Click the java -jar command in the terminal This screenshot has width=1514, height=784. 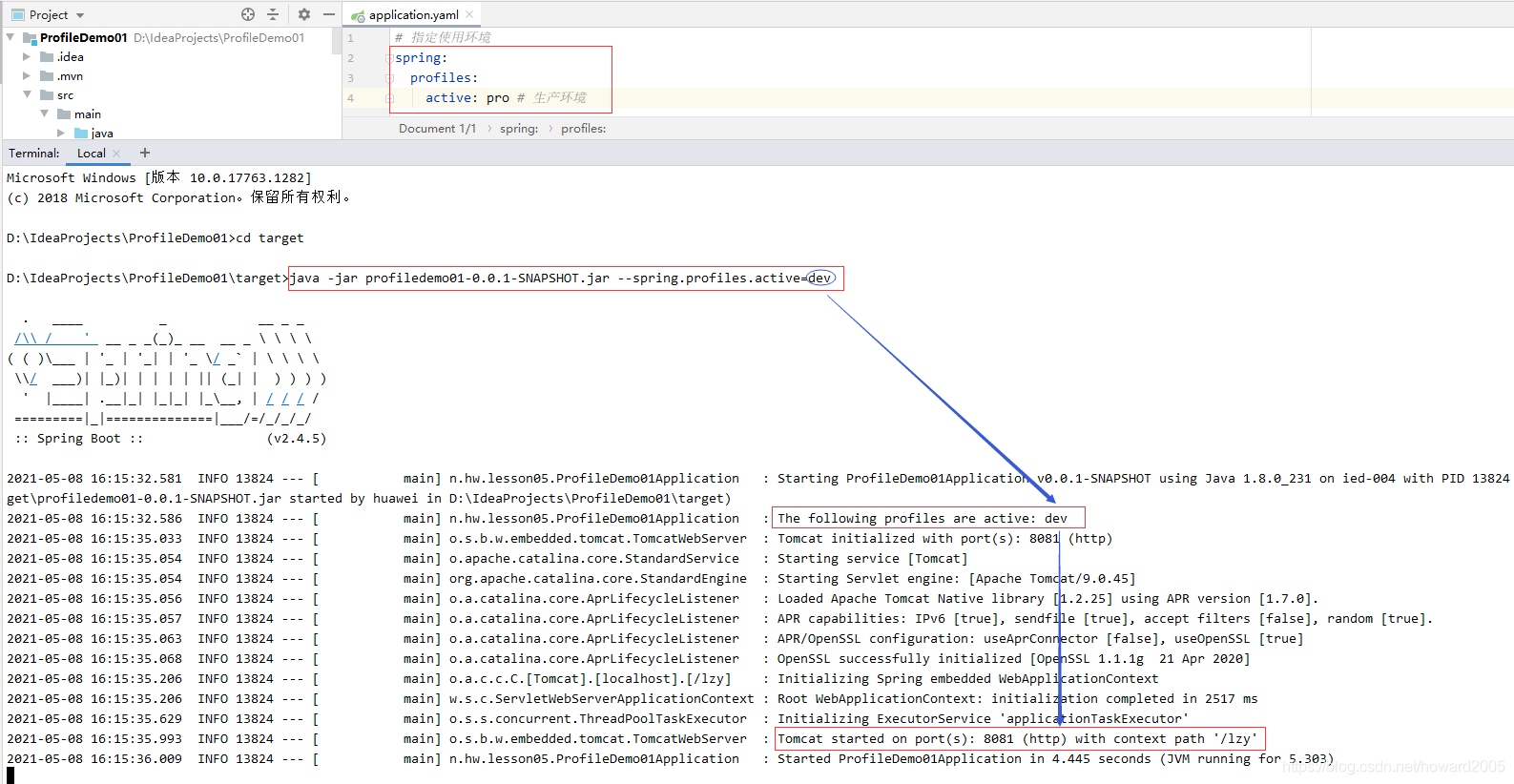click(x=562, y=278)
